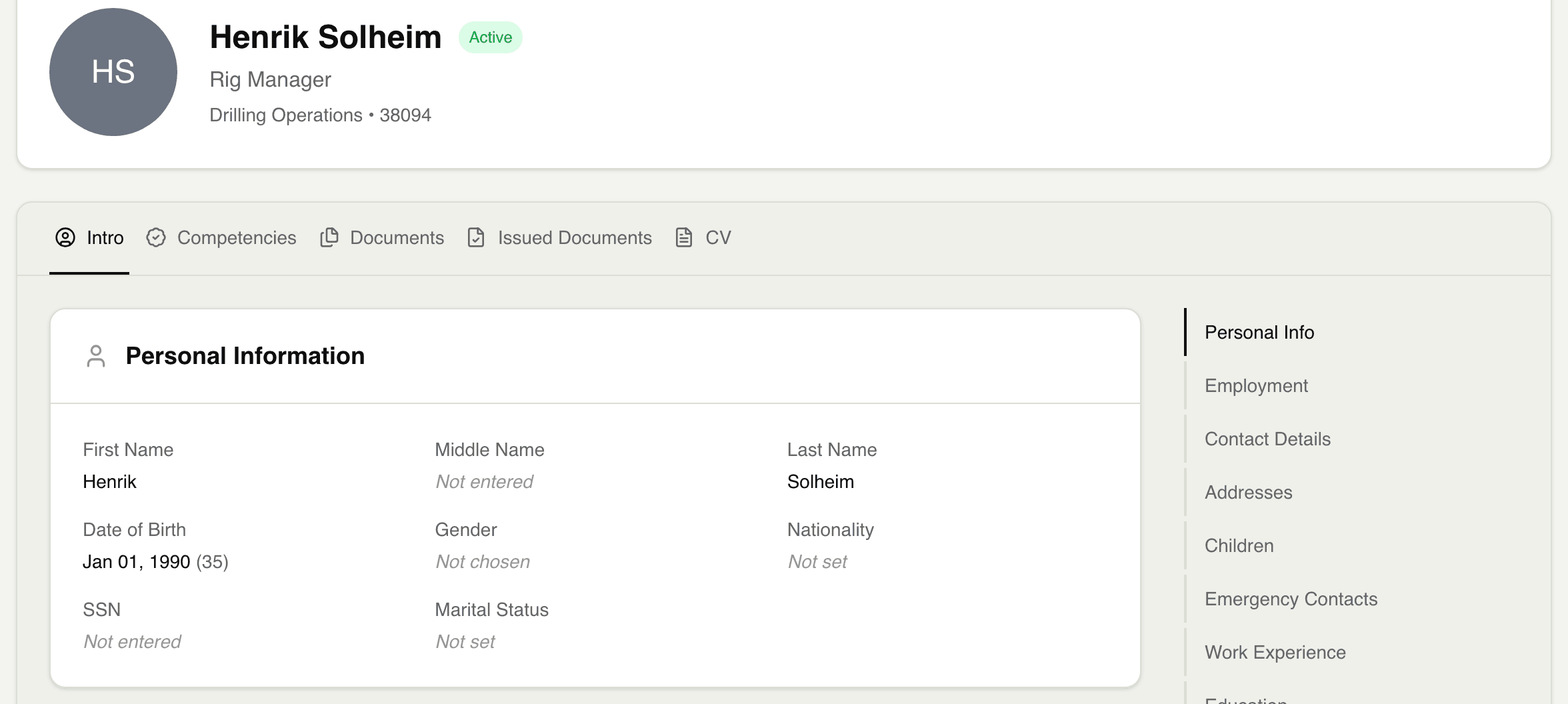The image size is (1568, 704).
Task: Click the Active status badge
Action: (x=490, y=37)
